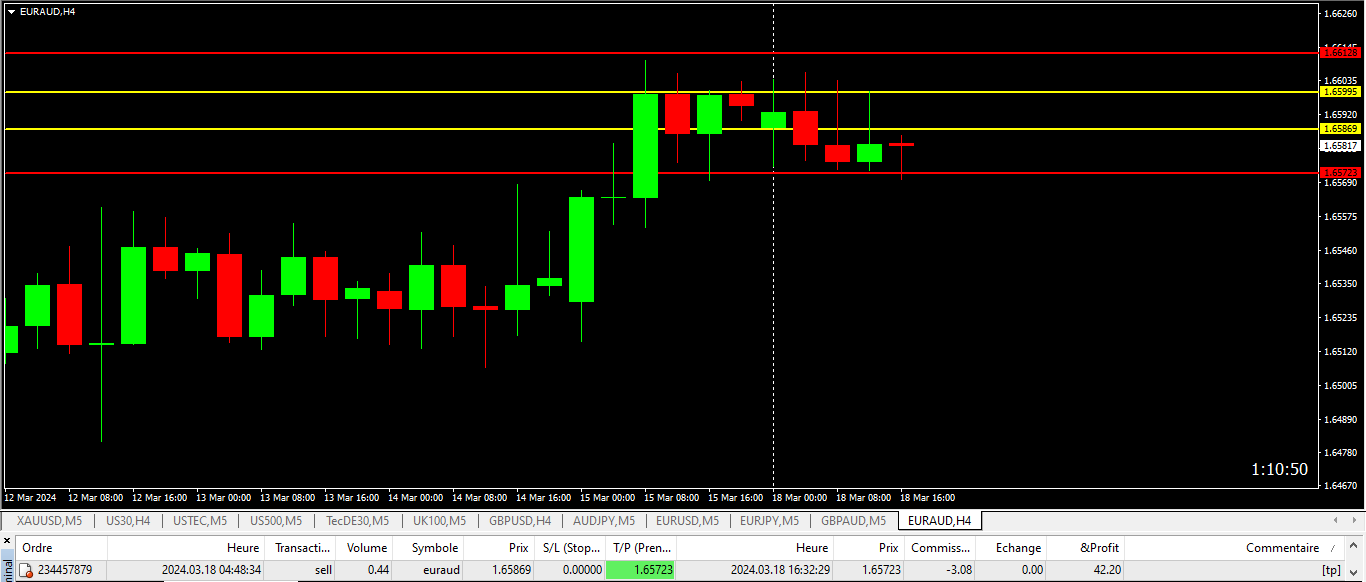Sort by the first Heure column header
Viewport: 1366px width, 582px height.
pos(186,548)
